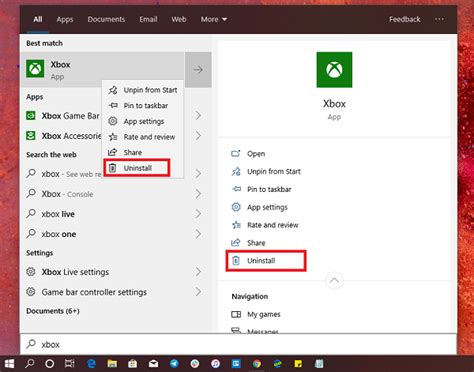The width and height of the screenshot is (474, 372).
Task: Collapse the actions list with the up chevron circle
Action: pos(334,280)
